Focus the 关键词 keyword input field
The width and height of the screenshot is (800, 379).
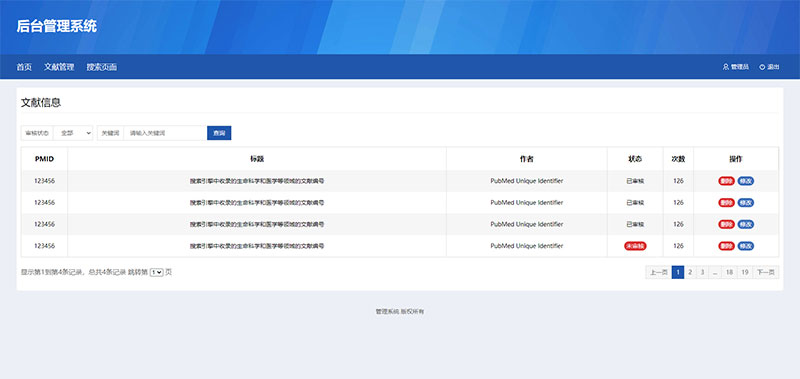165,133
